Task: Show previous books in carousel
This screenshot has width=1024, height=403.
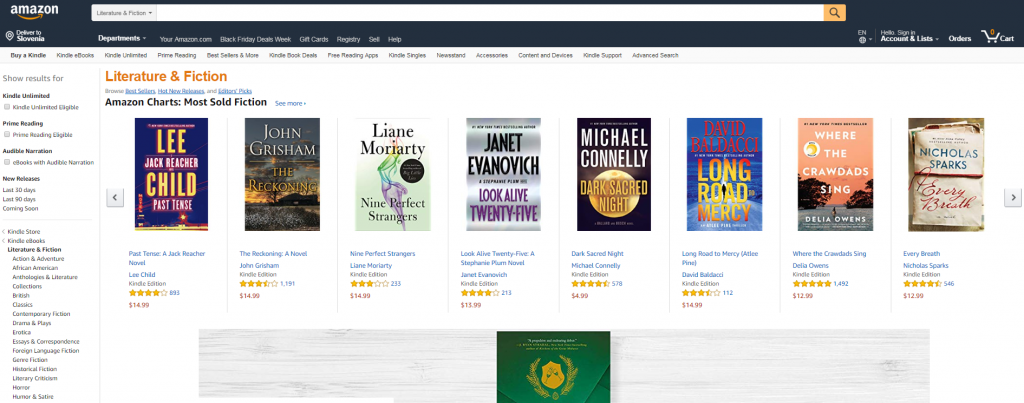Action: [x=115, y=197]
